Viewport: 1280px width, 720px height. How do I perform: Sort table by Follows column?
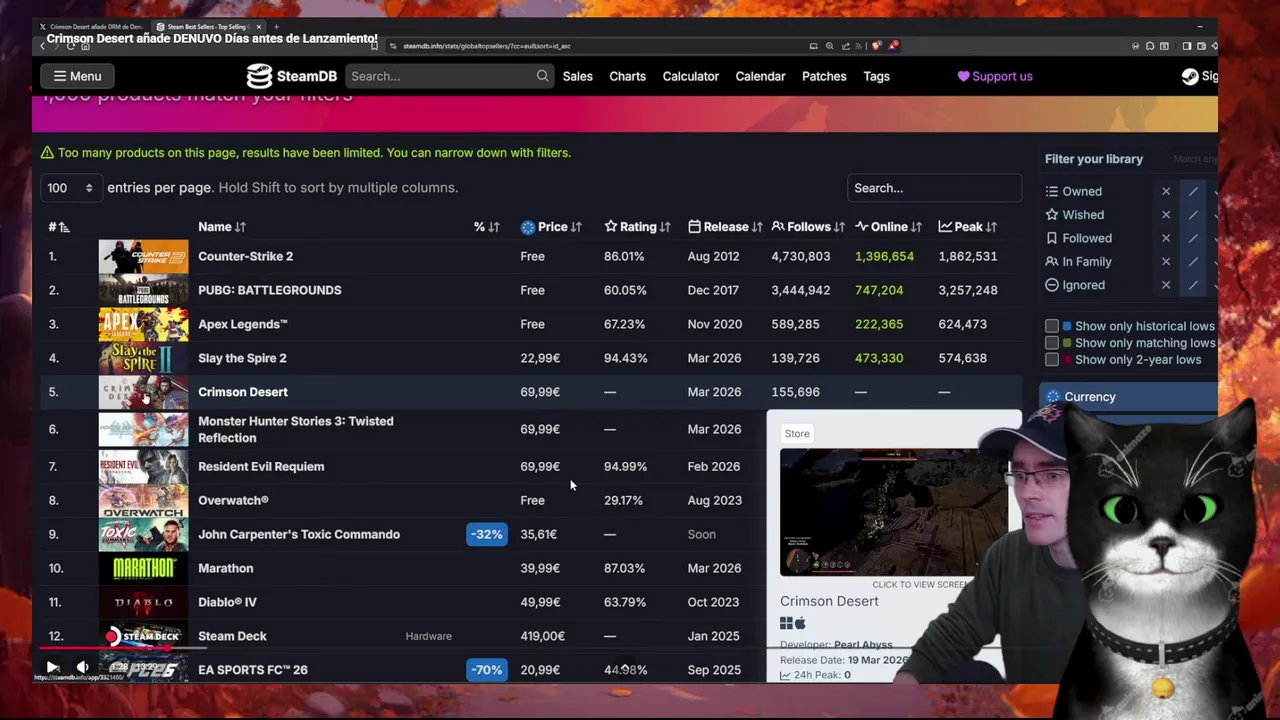coord(809,227)
